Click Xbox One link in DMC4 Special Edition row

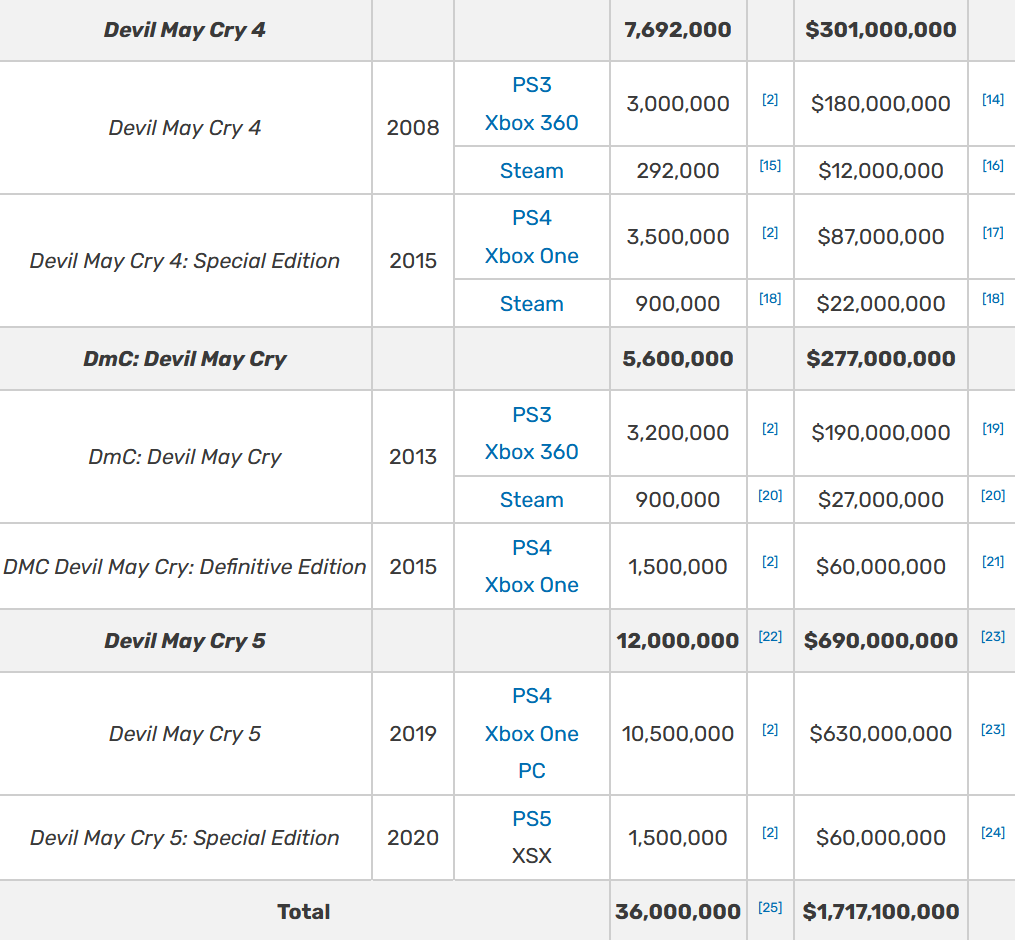[x=531, y=256]
